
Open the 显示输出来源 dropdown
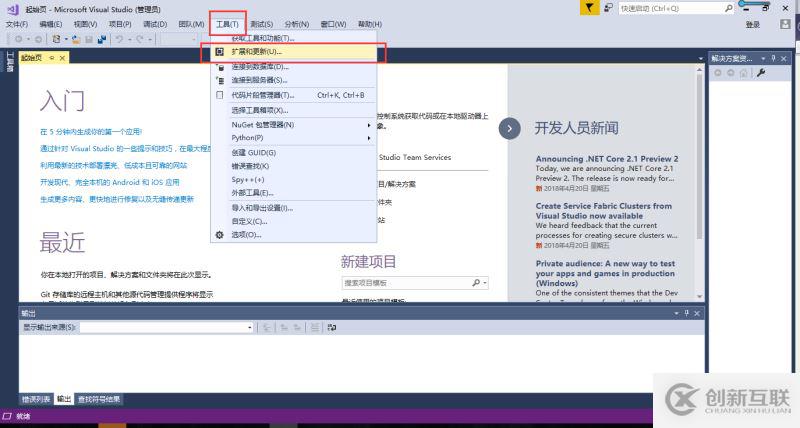249,328
